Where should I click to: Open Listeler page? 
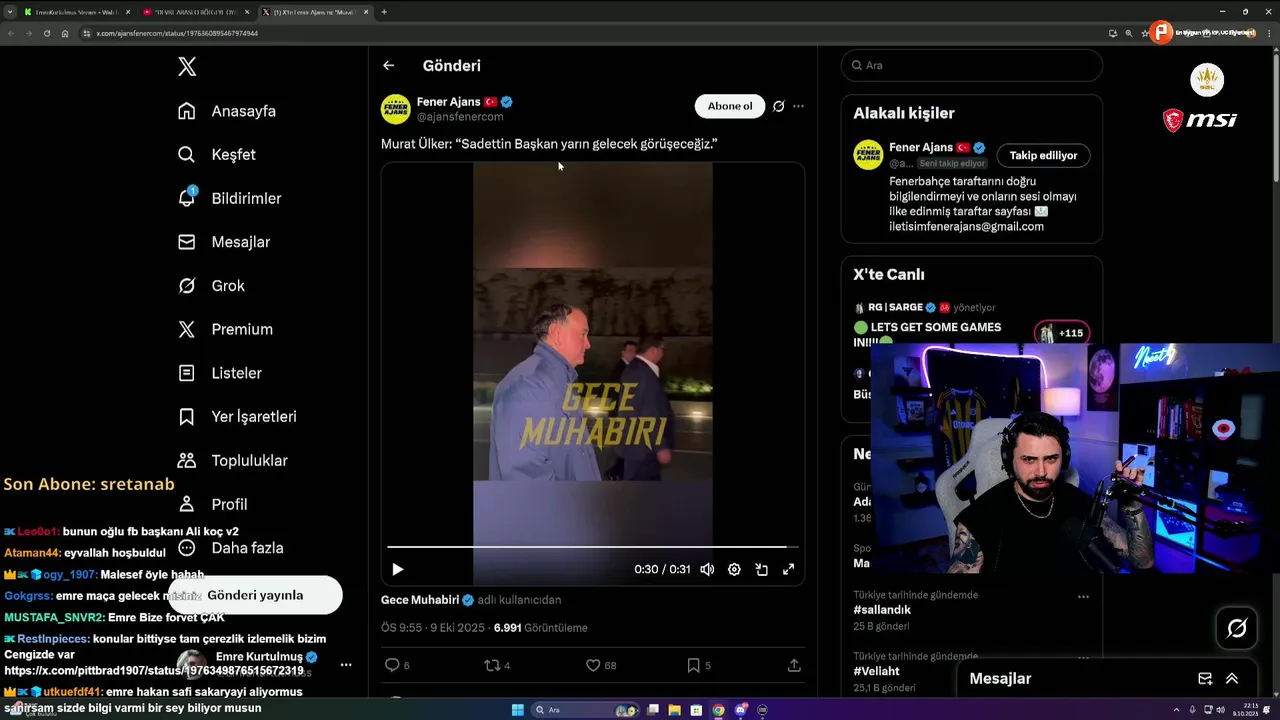220,373
